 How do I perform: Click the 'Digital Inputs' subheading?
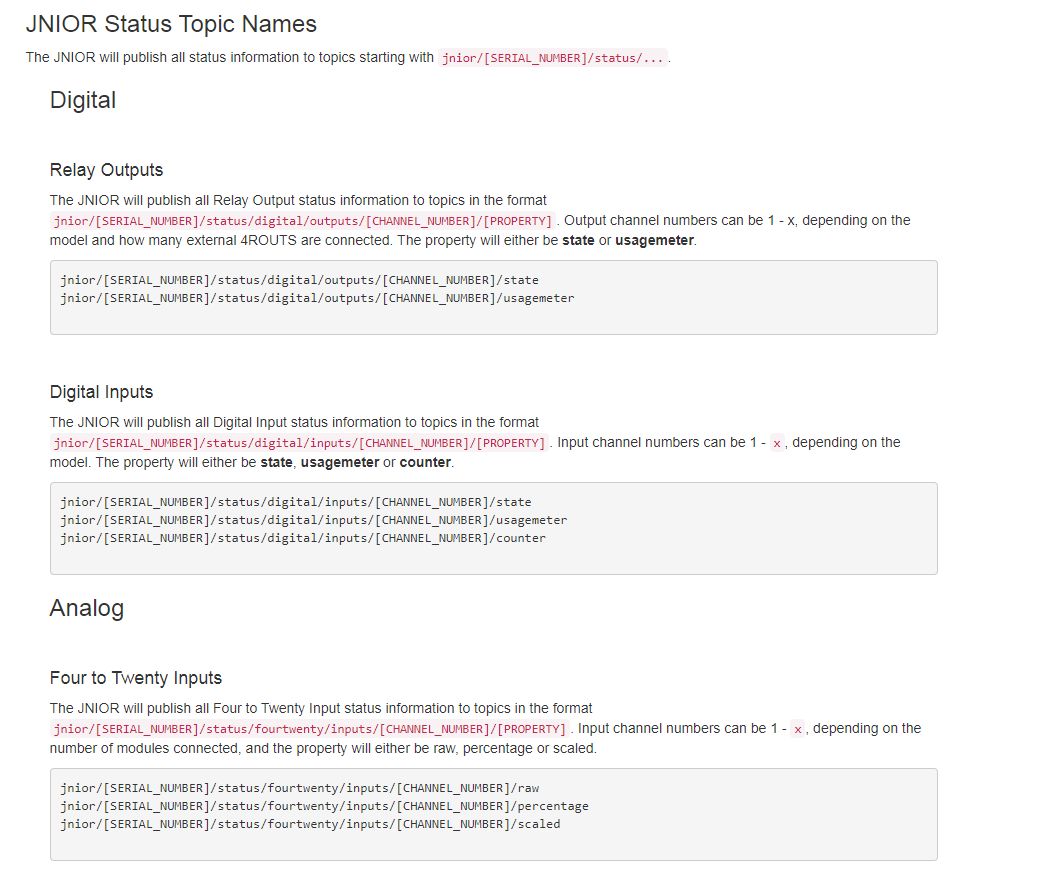[101, 392]
